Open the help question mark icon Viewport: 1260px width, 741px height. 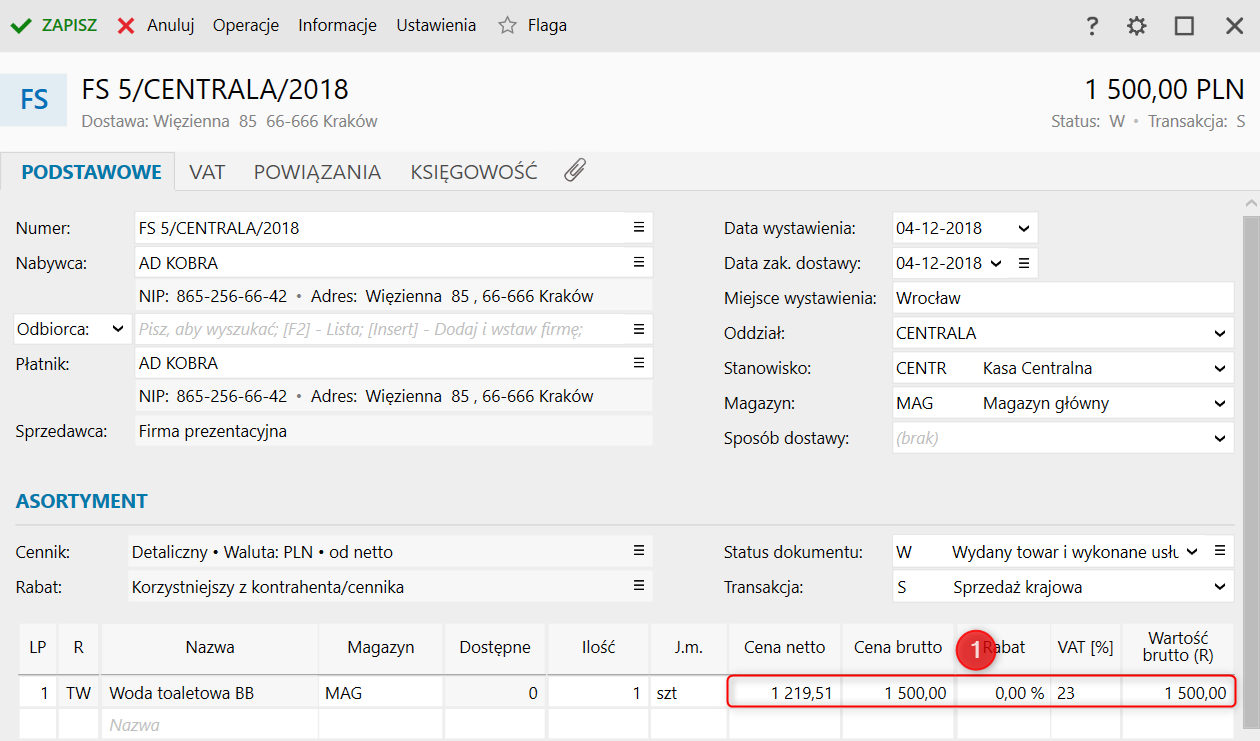point(1092,26)
